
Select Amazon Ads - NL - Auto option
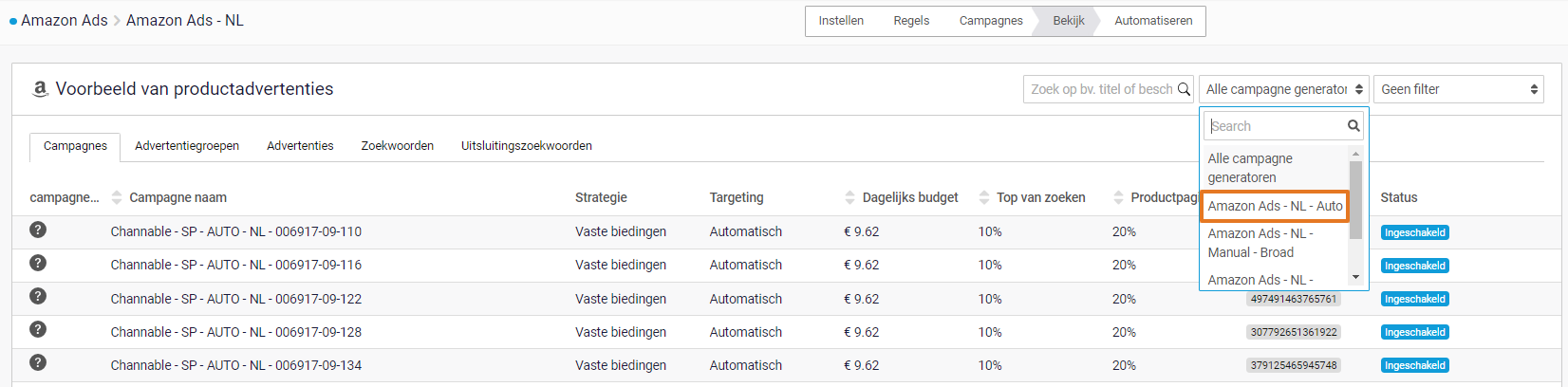click(1275, 206)
